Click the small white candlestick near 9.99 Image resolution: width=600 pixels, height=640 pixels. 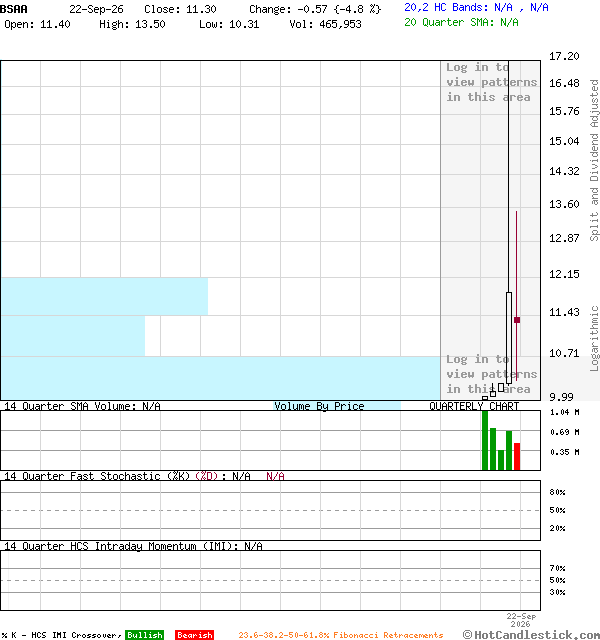tap(485, 398)
